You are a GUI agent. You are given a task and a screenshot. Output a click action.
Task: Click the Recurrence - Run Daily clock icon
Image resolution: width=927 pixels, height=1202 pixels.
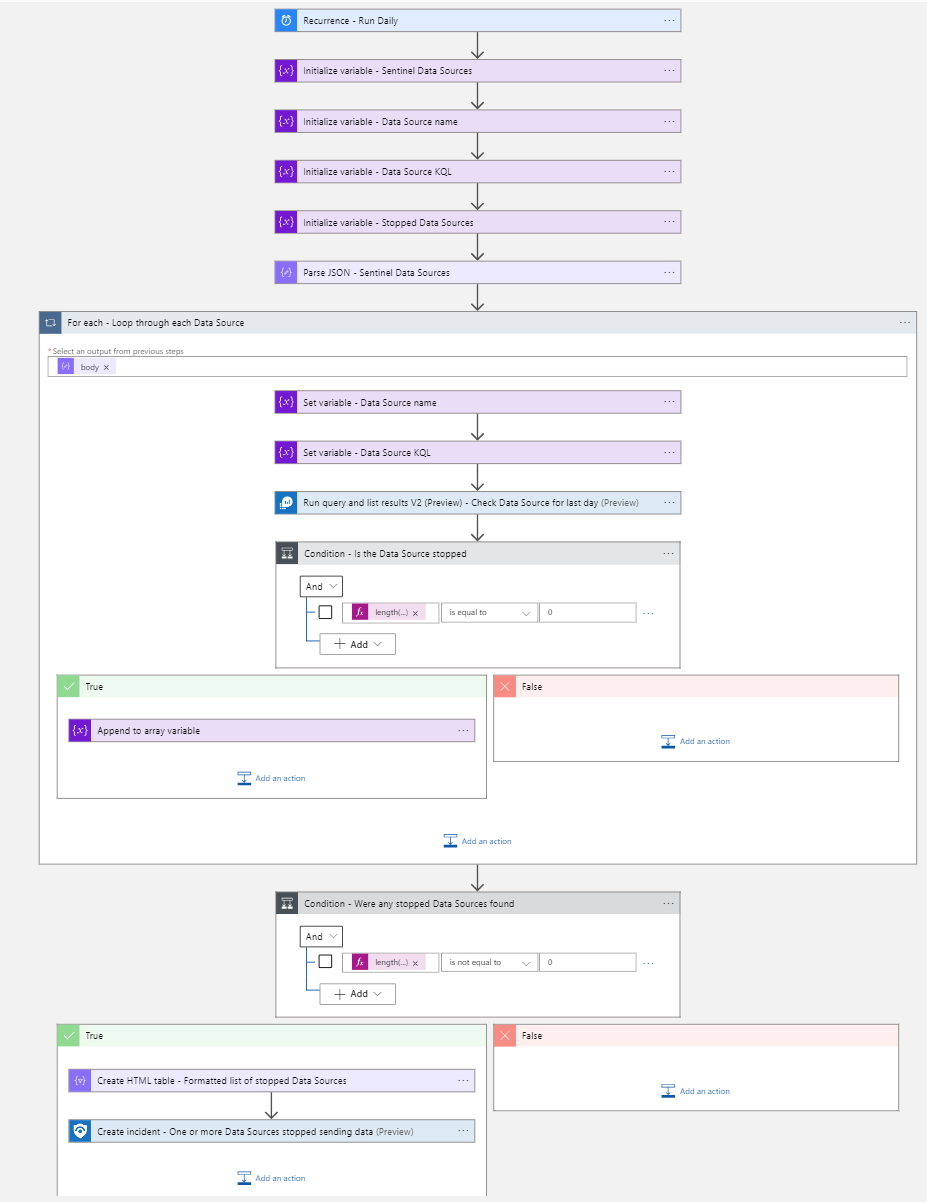click(x=286, y=21)
